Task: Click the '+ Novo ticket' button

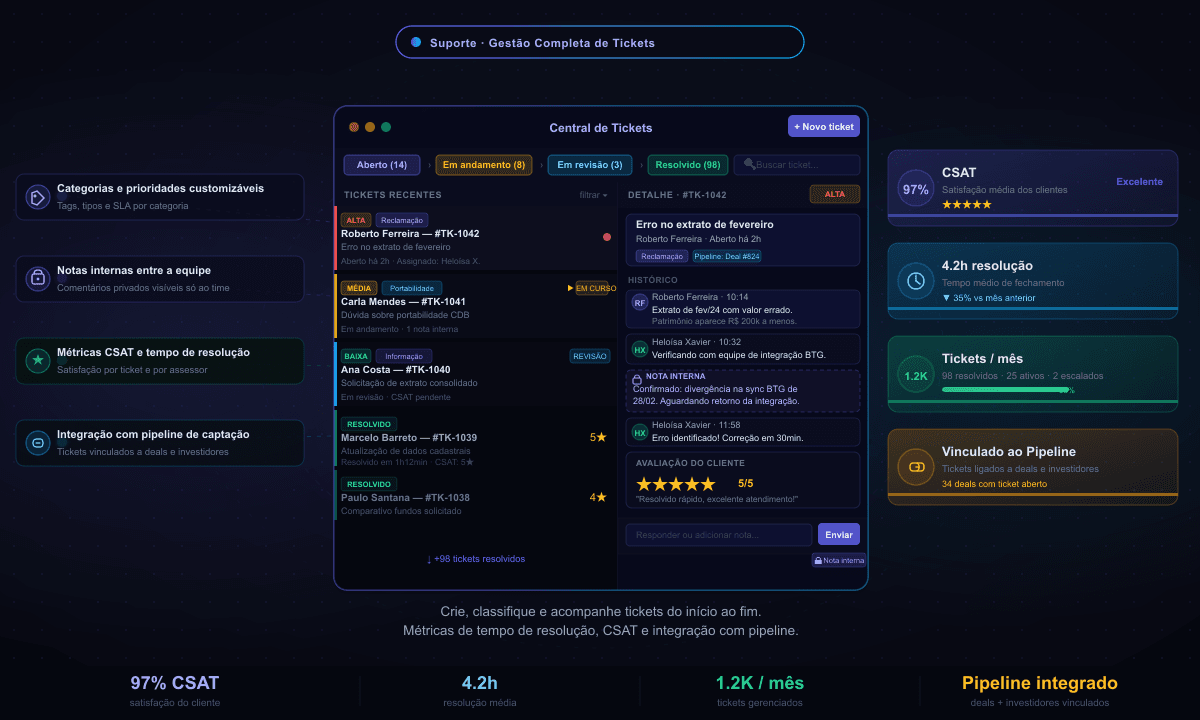Action: pos(823,126)
